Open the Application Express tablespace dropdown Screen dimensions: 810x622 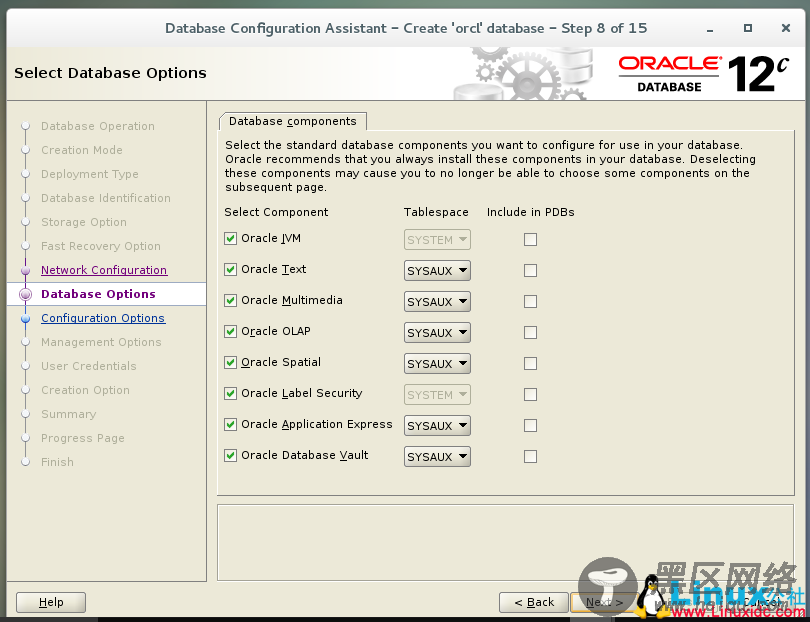(437, 426)
